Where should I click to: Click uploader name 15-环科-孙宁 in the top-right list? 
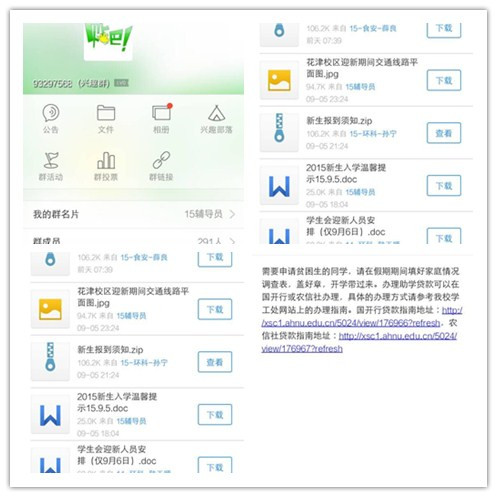373,134
